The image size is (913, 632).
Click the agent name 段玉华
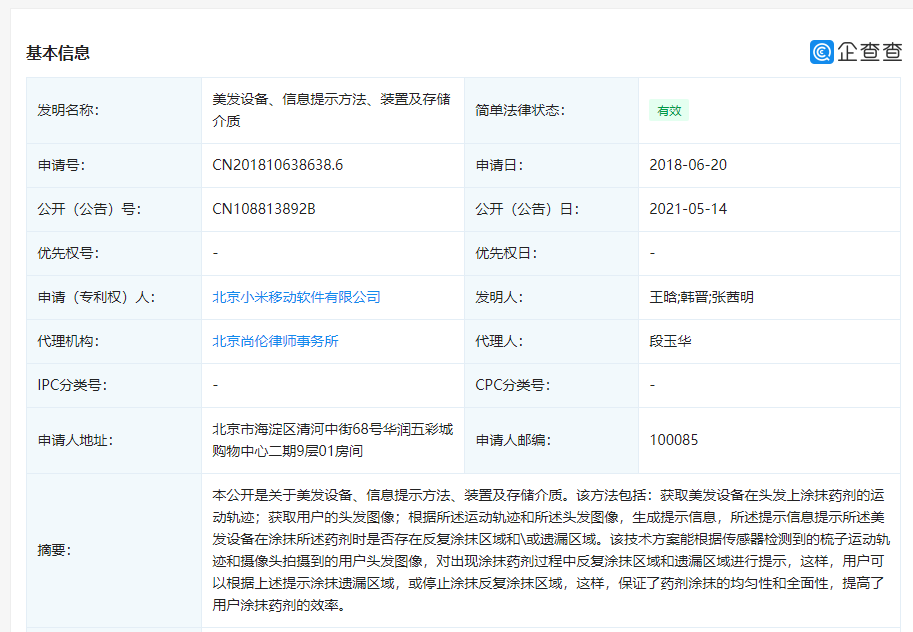click(670, 341)
